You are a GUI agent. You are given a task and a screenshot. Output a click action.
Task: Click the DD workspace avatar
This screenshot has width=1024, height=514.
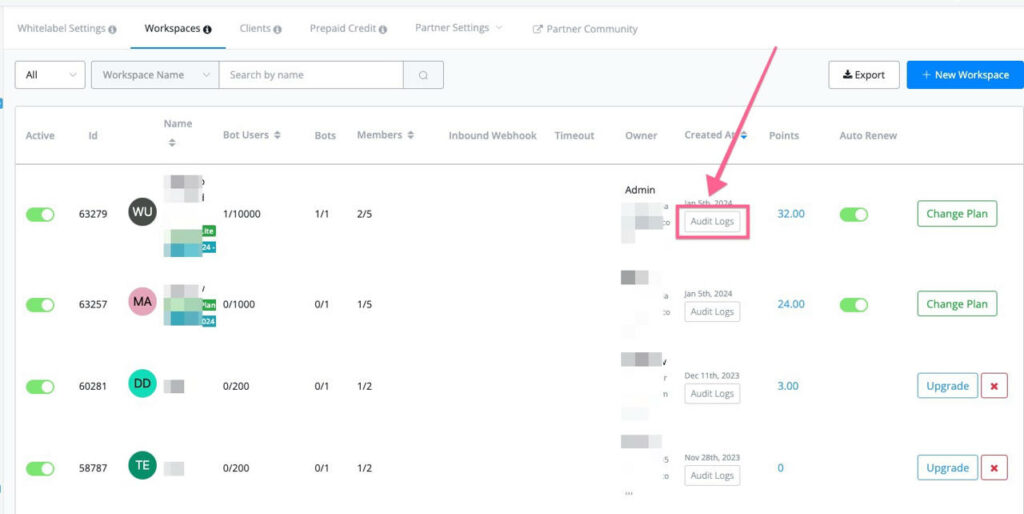(x=143, y=383)
